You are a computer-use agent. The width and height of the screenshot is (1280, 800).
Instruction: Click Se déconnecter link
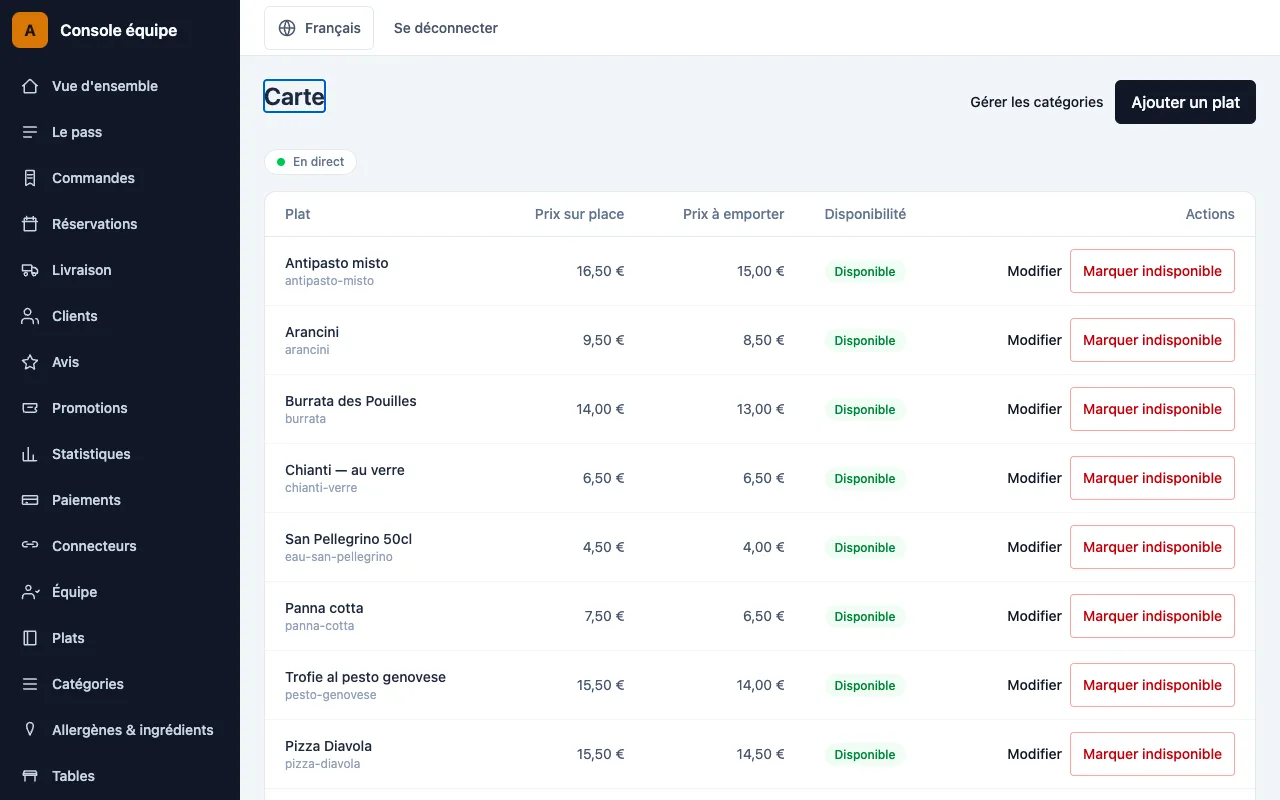446,28
